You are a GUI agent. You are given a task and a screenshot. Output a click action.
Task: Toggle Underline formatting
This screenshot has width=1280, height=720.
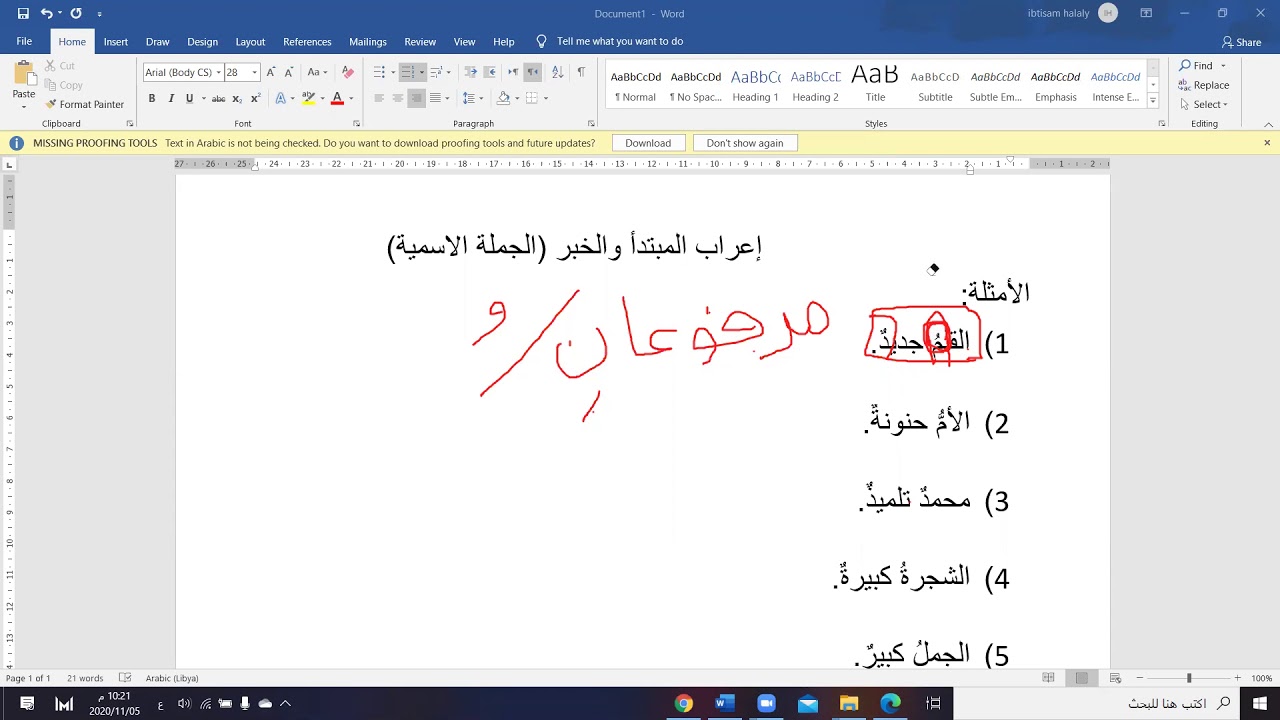pyautogui.click(x=189, y=98)
